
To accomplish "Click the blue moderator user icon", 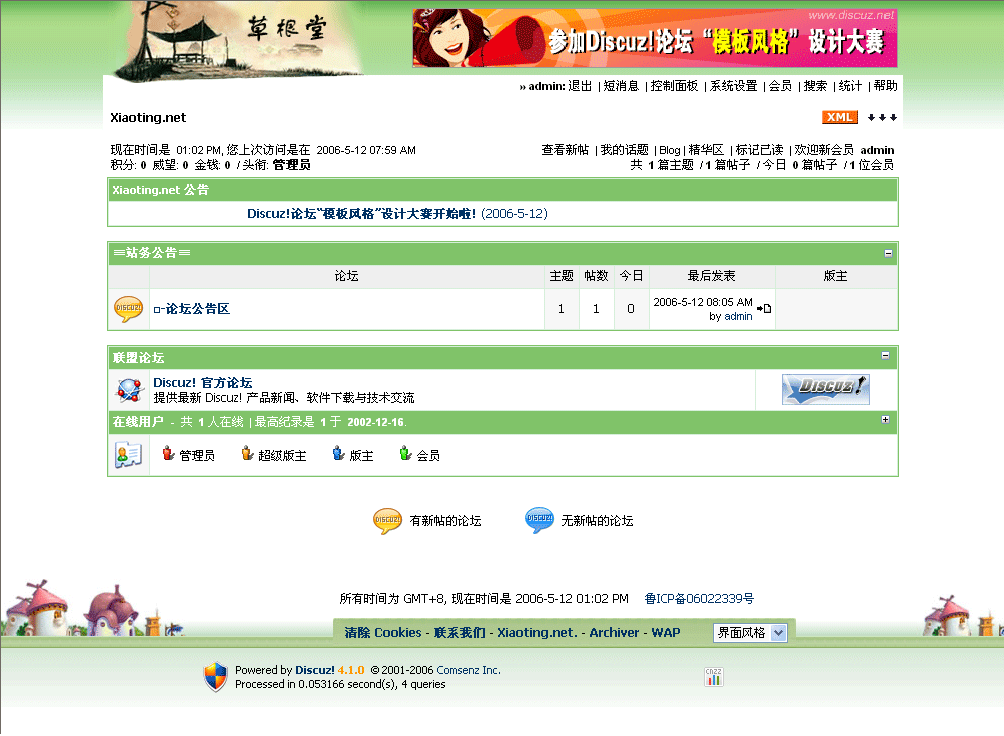I will [339, 454].
